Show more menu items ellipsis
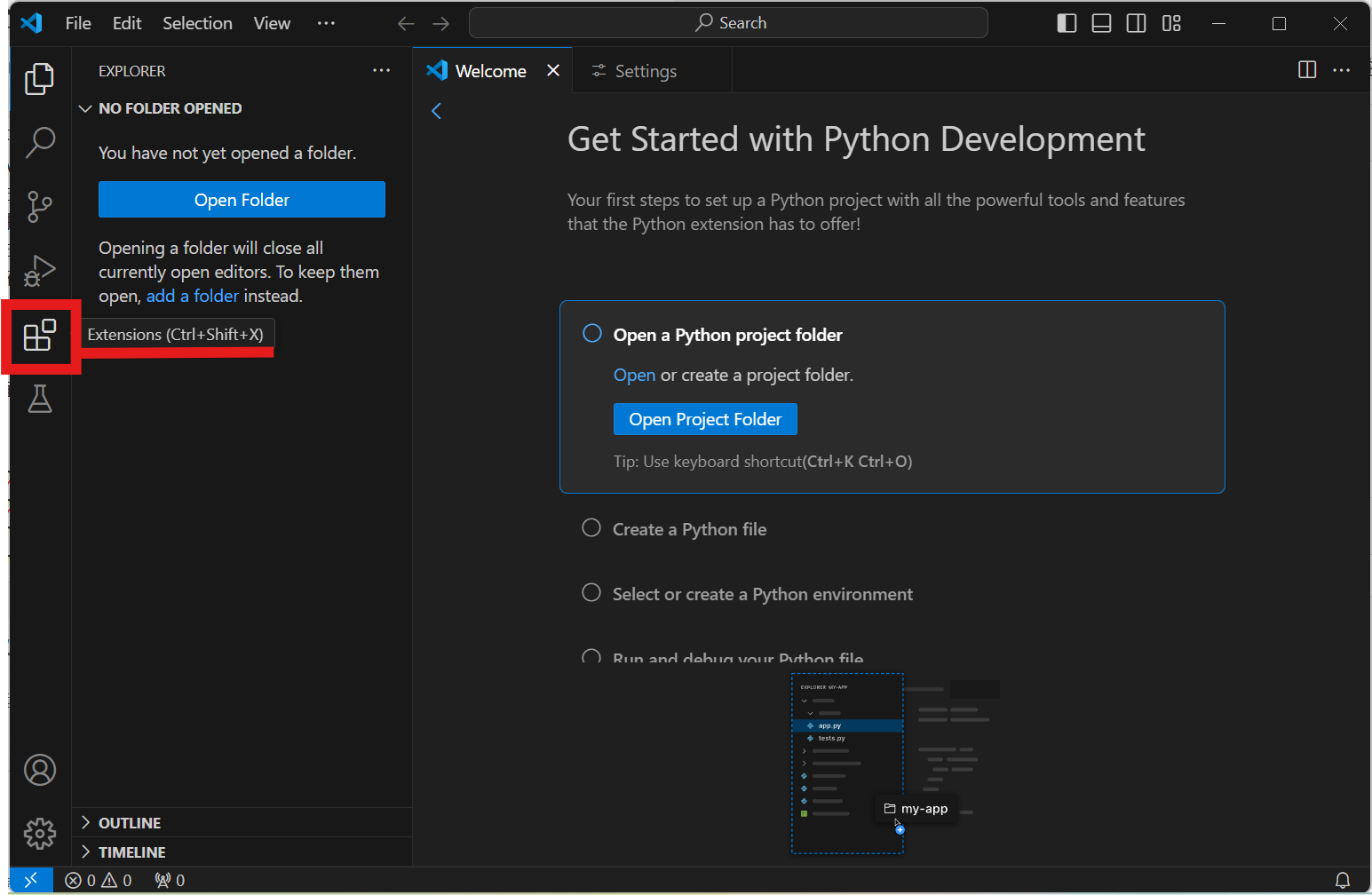 326,23
